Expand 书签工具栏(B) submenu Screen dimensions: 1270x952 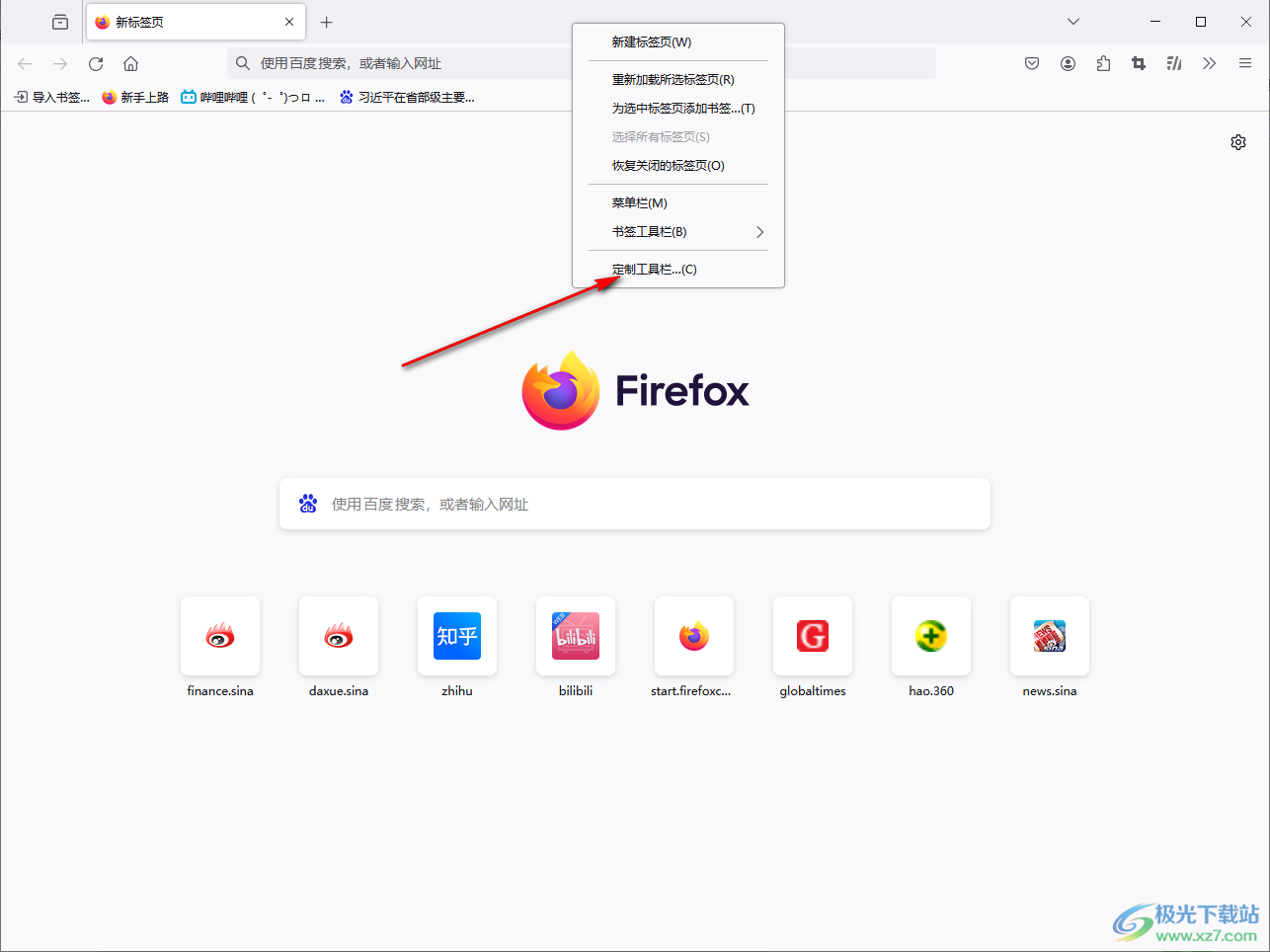click(678, 232)
